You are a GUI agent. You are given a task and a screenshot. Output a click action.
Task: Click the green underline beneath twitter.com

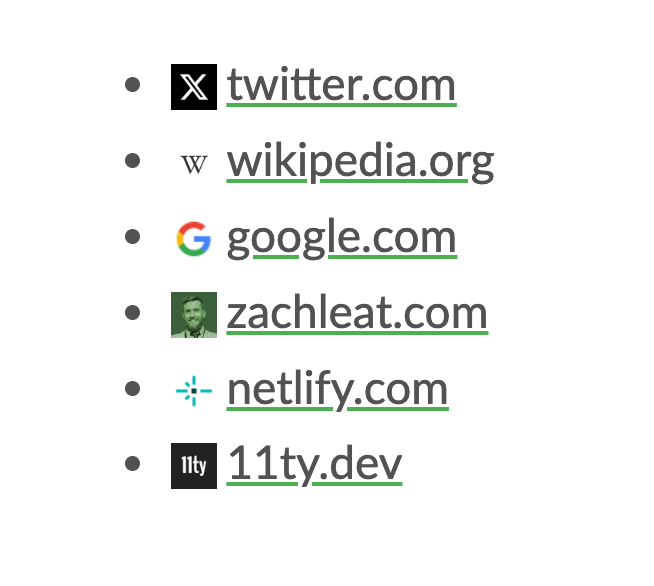[x=341, y=105]
